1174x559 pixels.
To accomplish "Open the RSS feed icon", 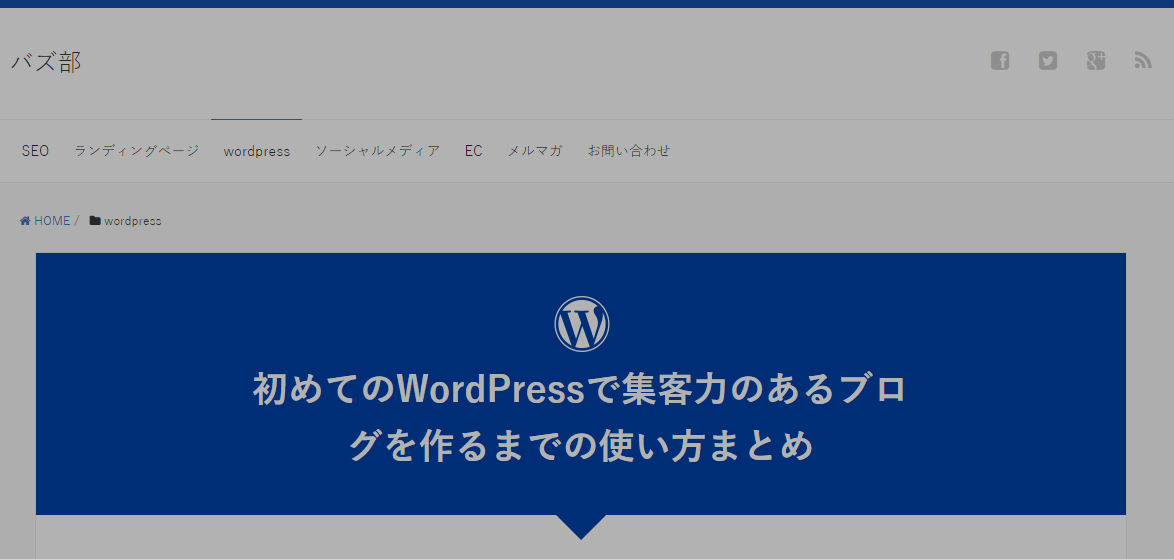I will [x=1143, y=61].
